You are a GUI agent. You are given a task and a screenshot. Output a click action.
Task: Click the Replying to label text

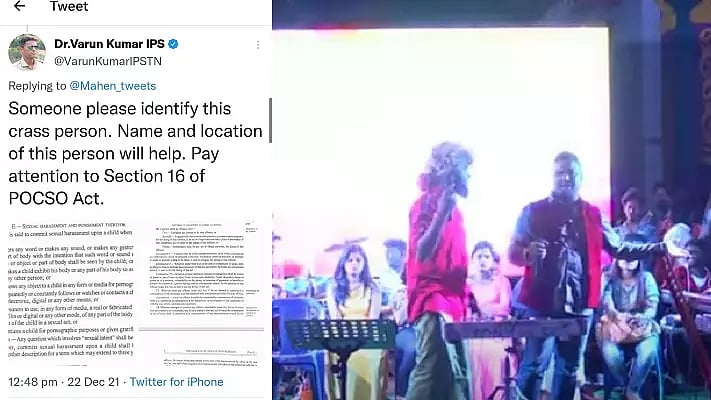37,86
